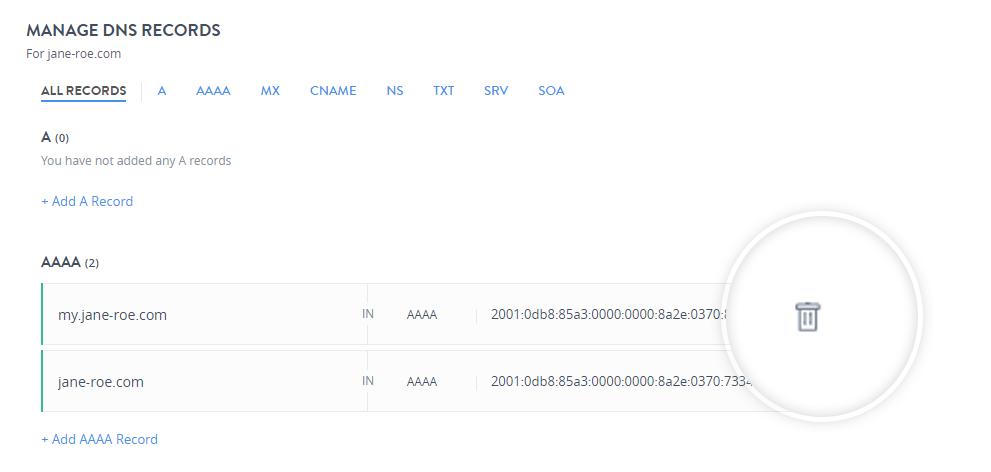The height and width of the screenshot is (472, 991).
Task: Select the jane-roe.com record hostname in the AAAA list
Action: pos(100,381)
